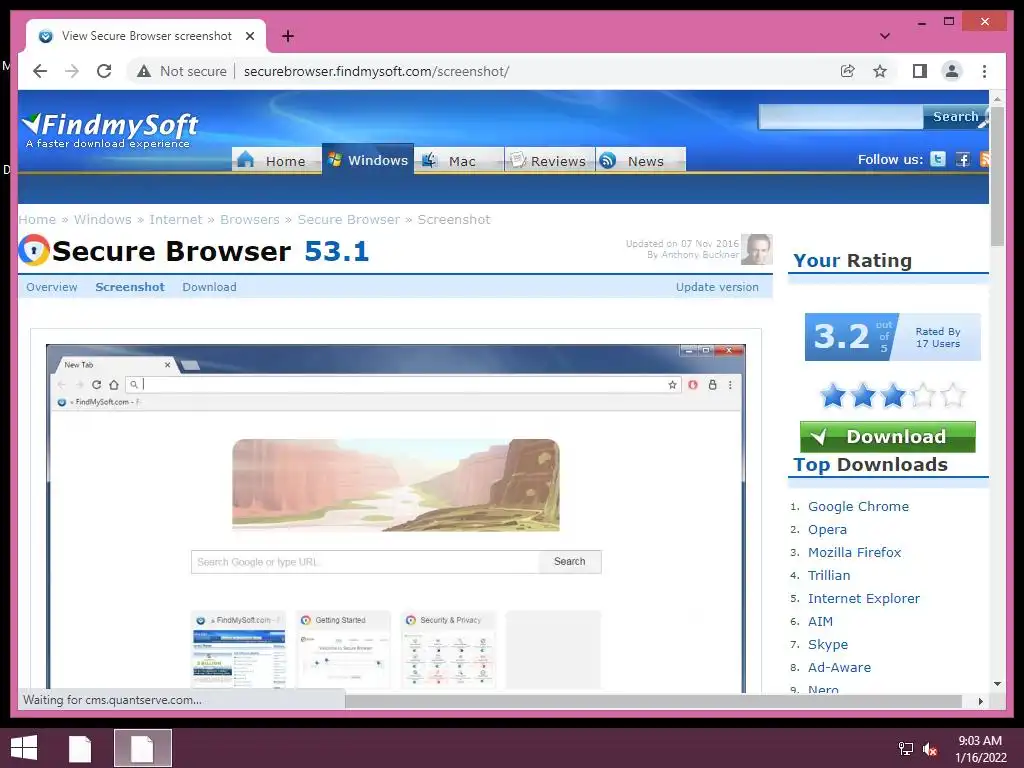Rate with the first star
This screenshot has height=768, width=1024.
tap(833, 395)
